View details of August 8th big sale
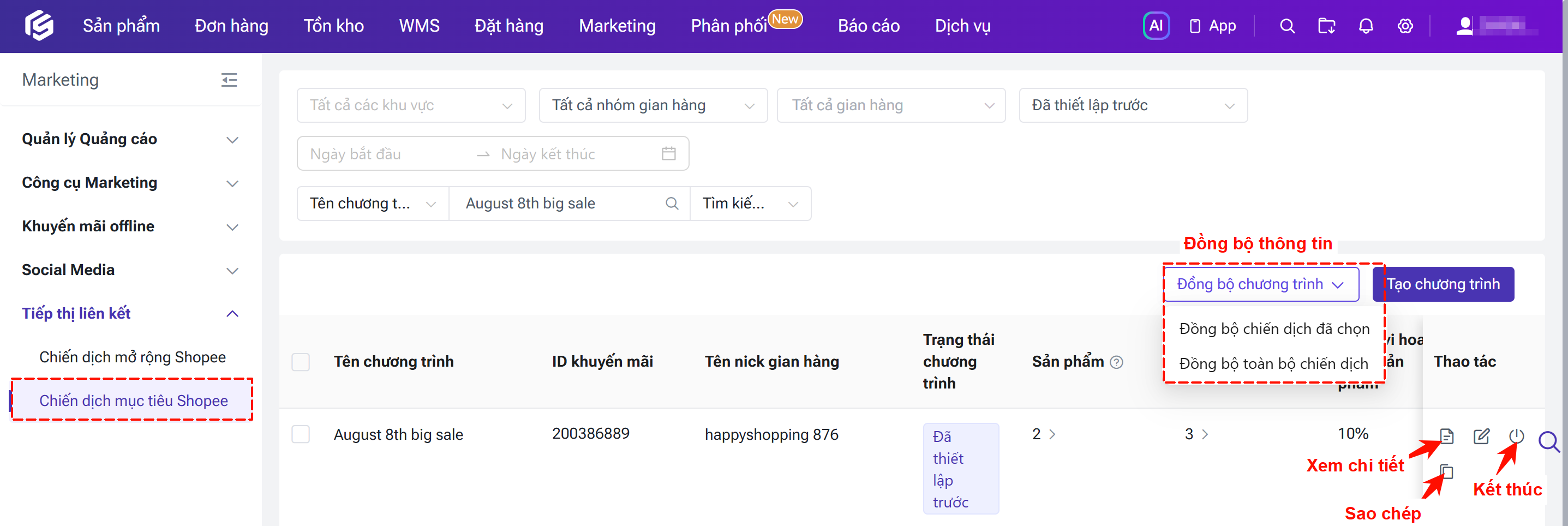 (1446, 436)
